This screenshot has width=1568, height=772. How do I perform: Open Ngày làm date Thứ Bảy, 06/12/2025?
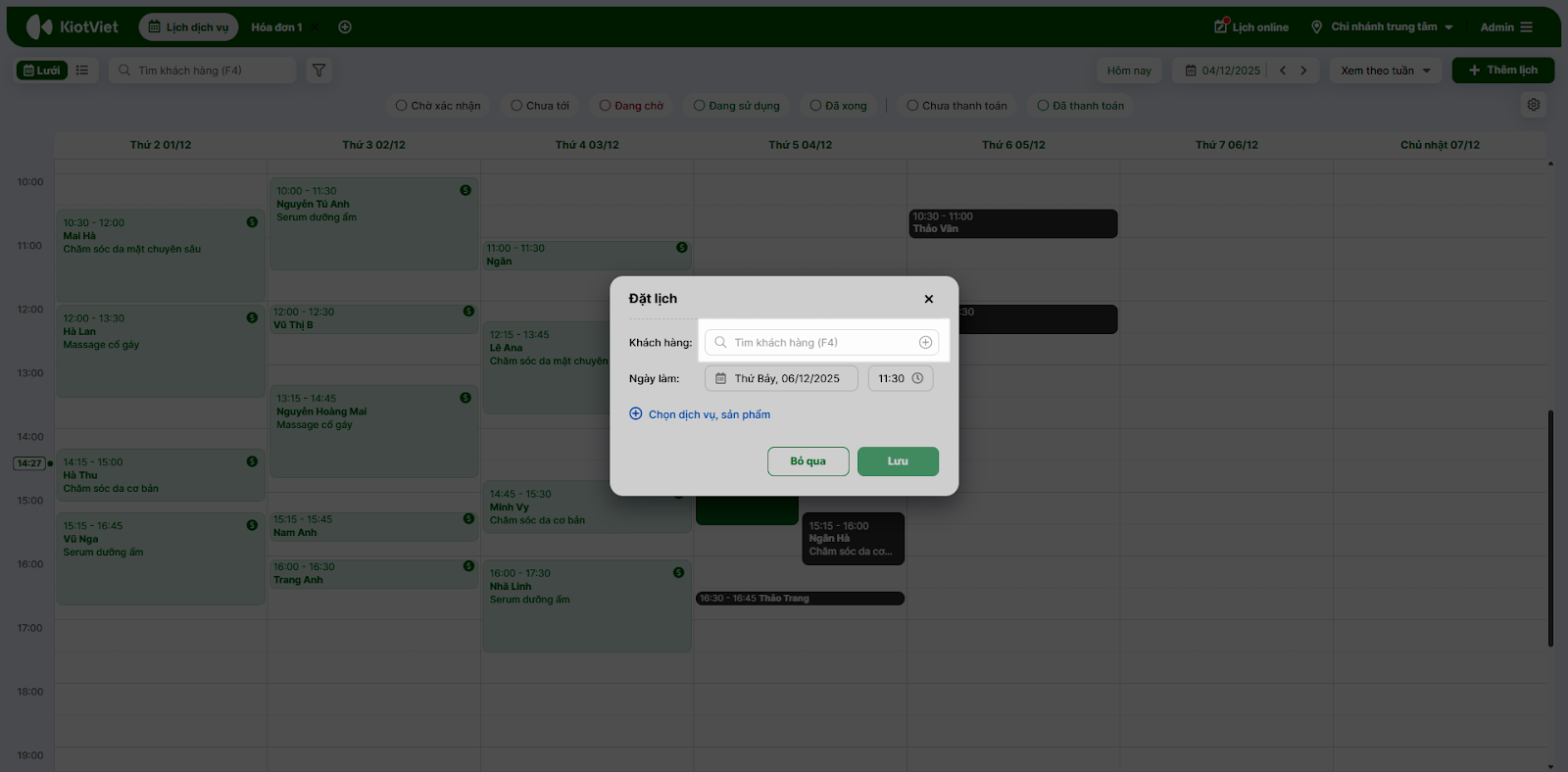coord(781,378)
